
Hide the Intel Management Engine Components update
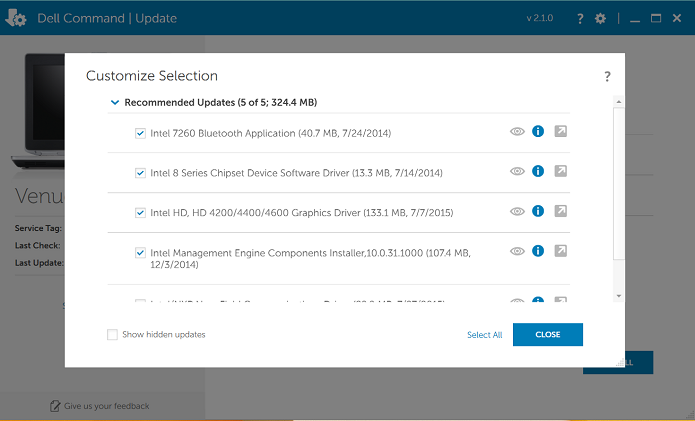pos(517,251)
